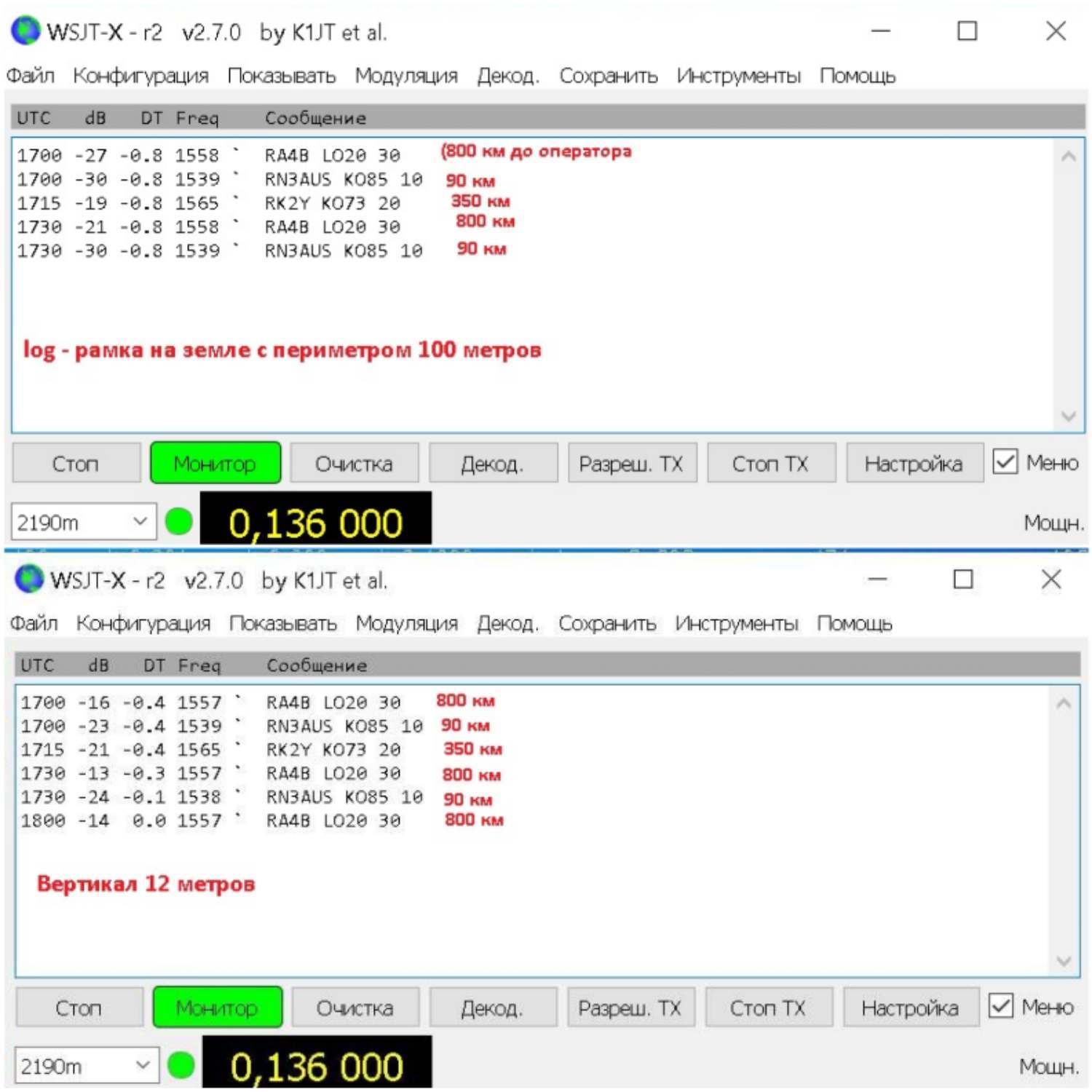
Task: Click the Декод. button in upper window button row
Action: coord(493,463)
